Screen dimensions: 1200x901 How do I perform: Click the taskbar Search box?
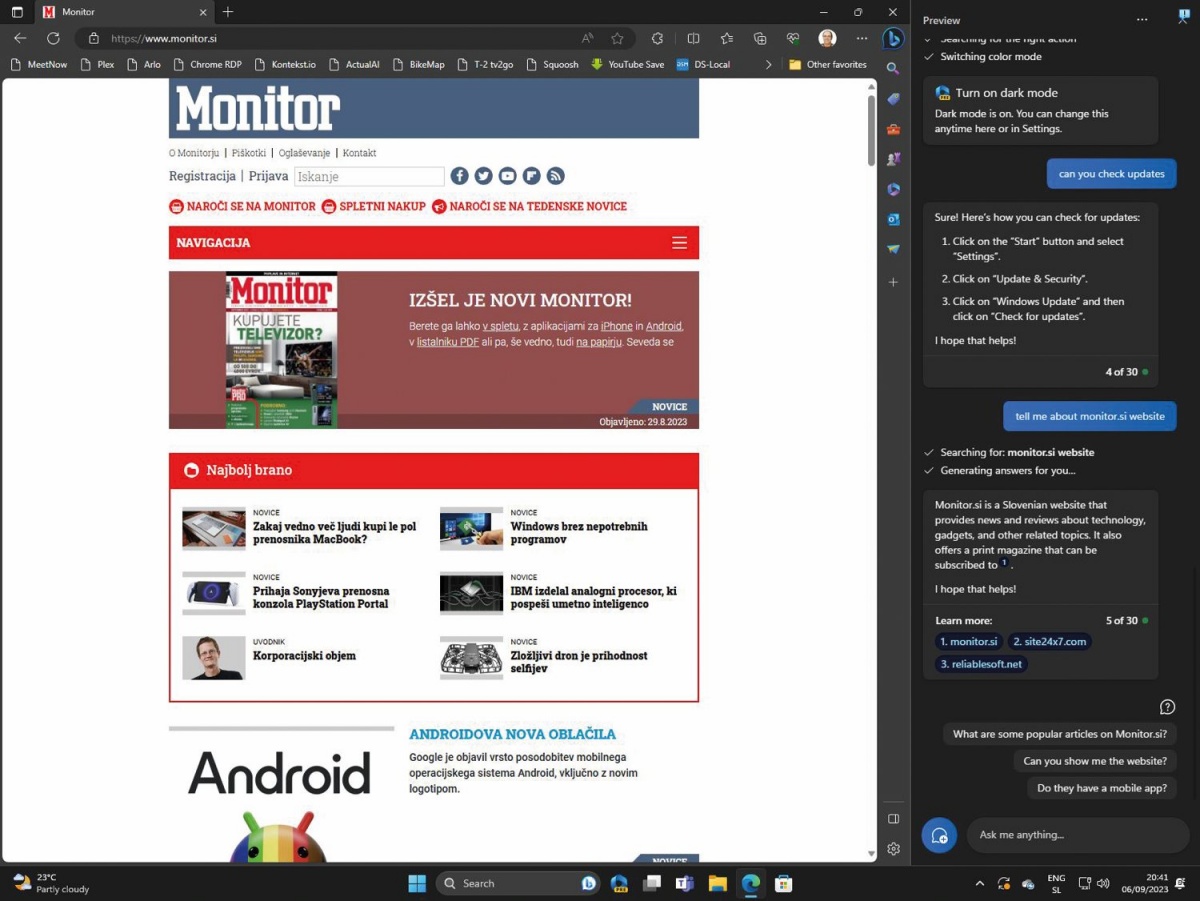pos(518,884)
